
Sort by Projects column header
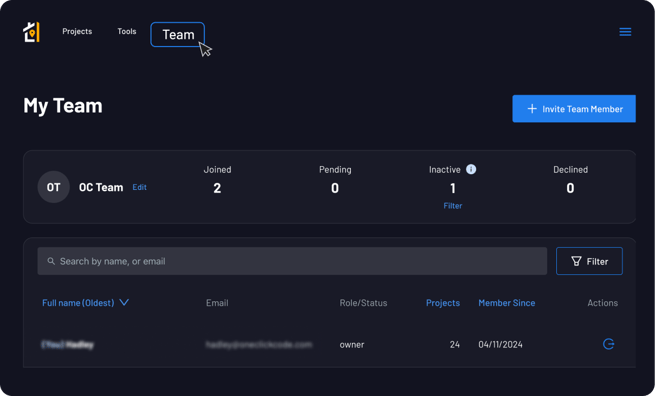(x=443, y=303)
